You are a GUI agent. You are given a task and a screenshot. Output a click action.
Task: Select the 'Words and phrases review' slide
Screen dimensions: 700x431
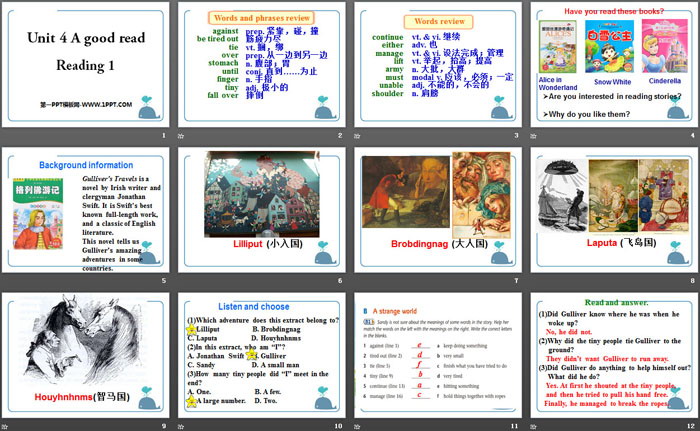[x=262, y=65]
